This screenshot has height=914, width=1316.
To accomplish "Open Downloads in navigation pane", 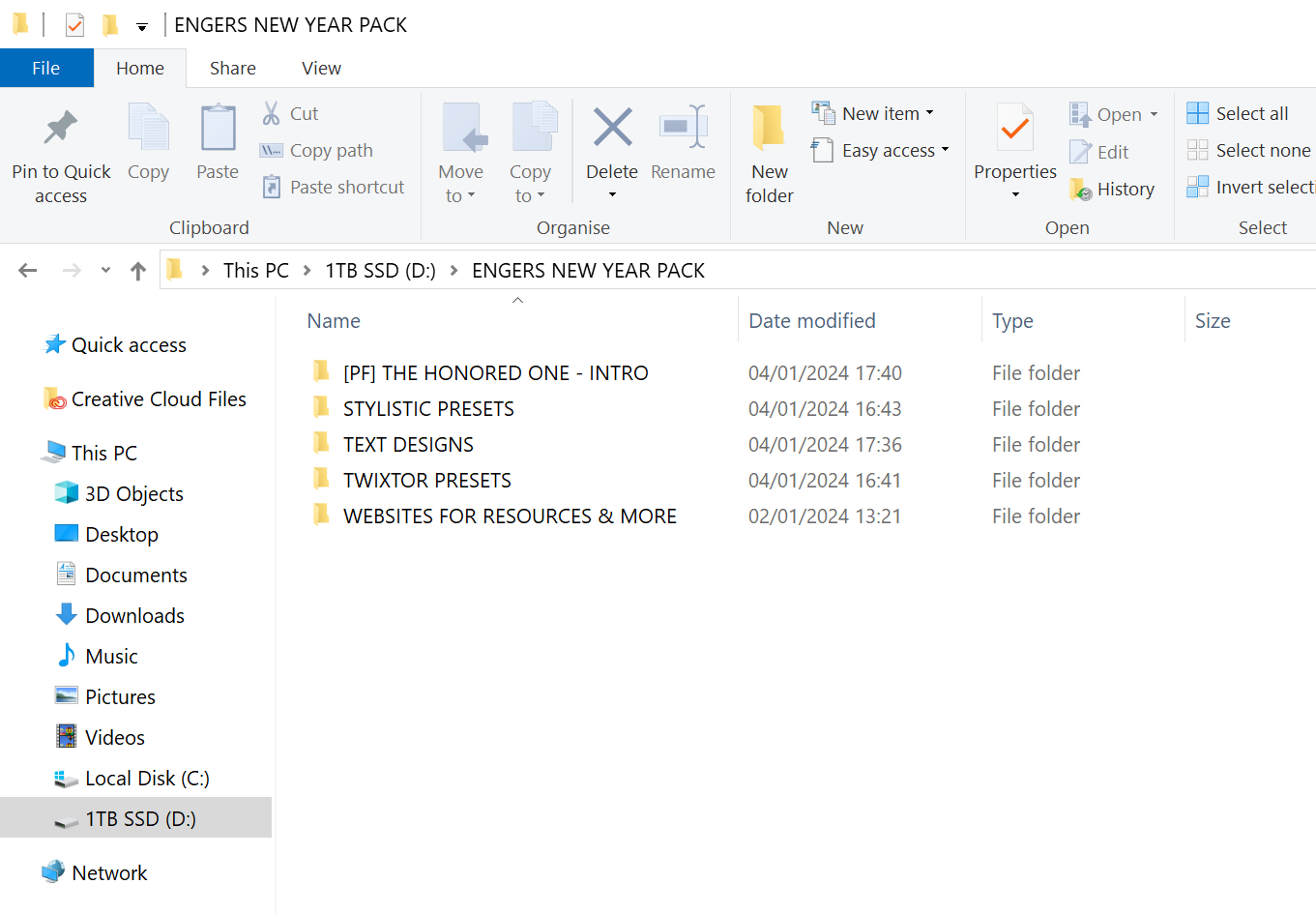I will click(134, 616).
